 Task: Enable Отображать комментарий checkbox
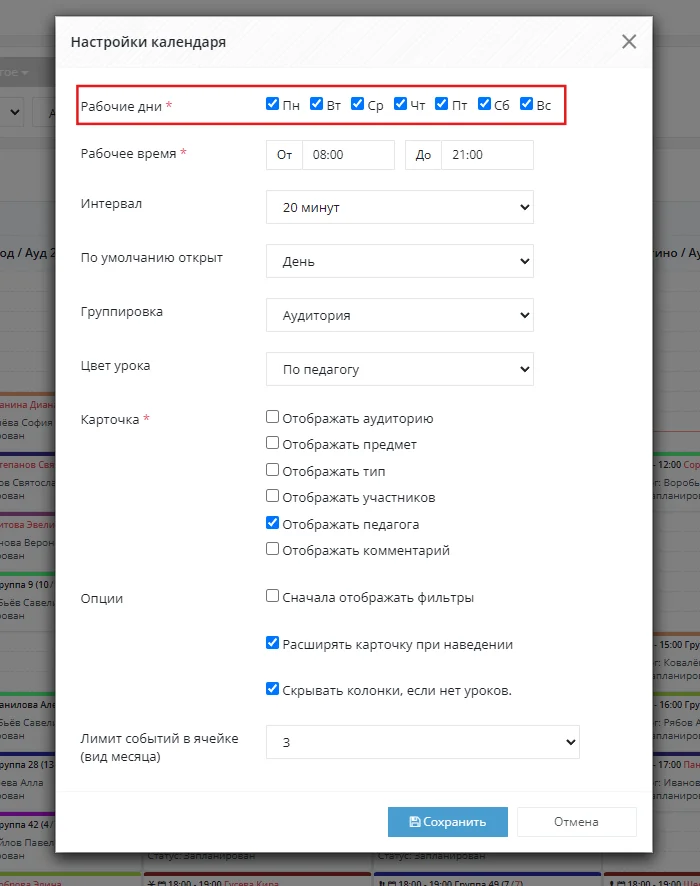click(x=272, y=549)
